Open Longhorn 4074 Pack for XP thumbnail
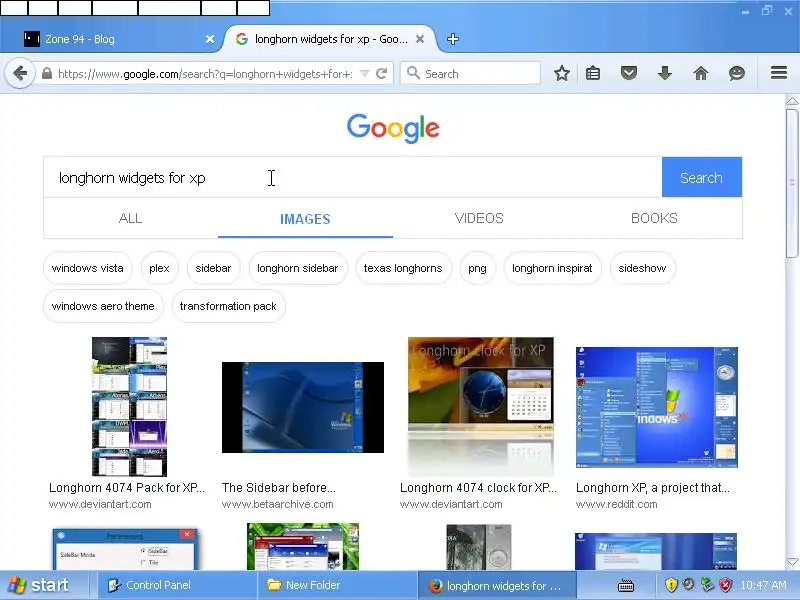The height and width of the screenshot is (600, 800). 130,407
